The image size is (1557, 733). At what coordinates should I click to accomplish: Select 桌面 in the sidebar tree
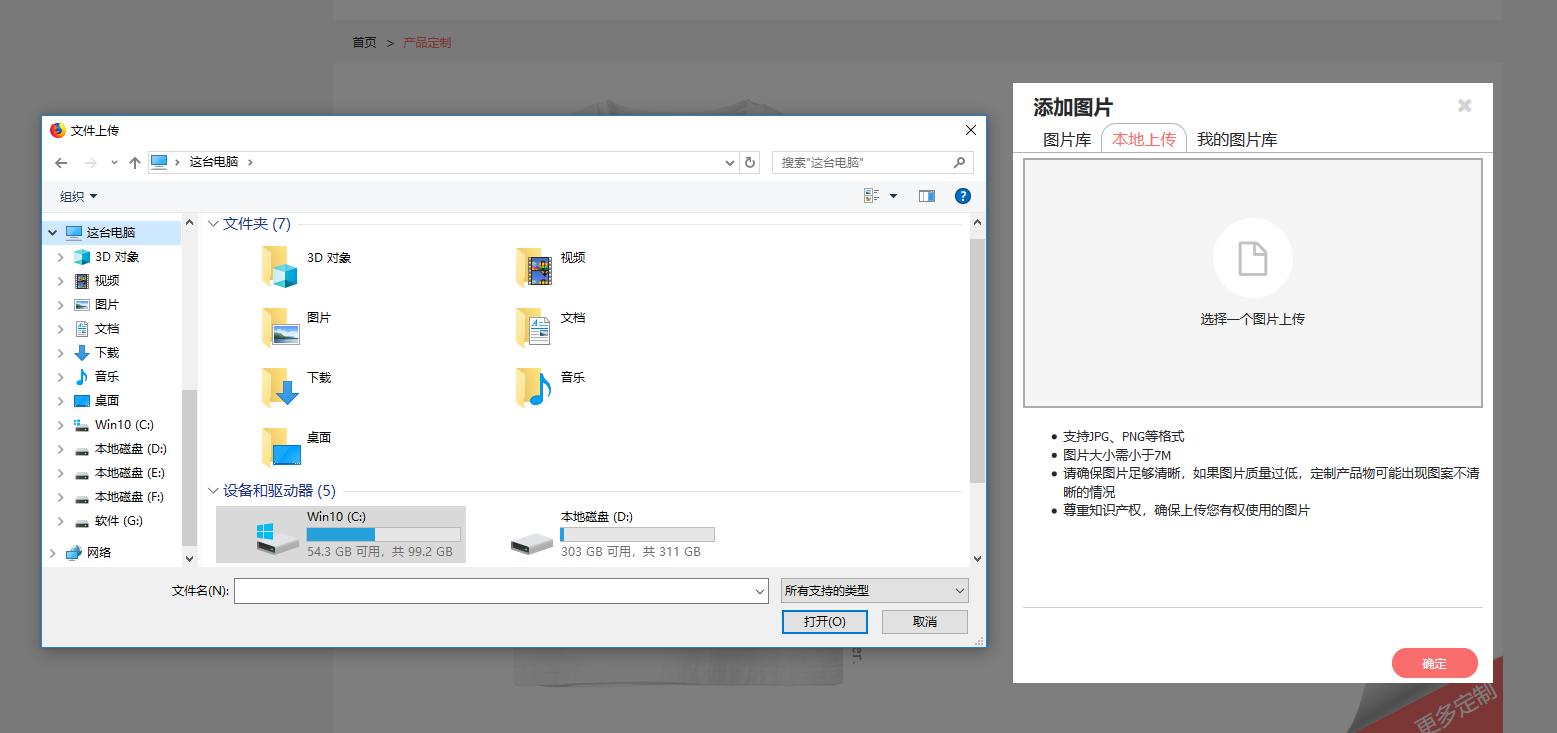(x=107, y=401)
